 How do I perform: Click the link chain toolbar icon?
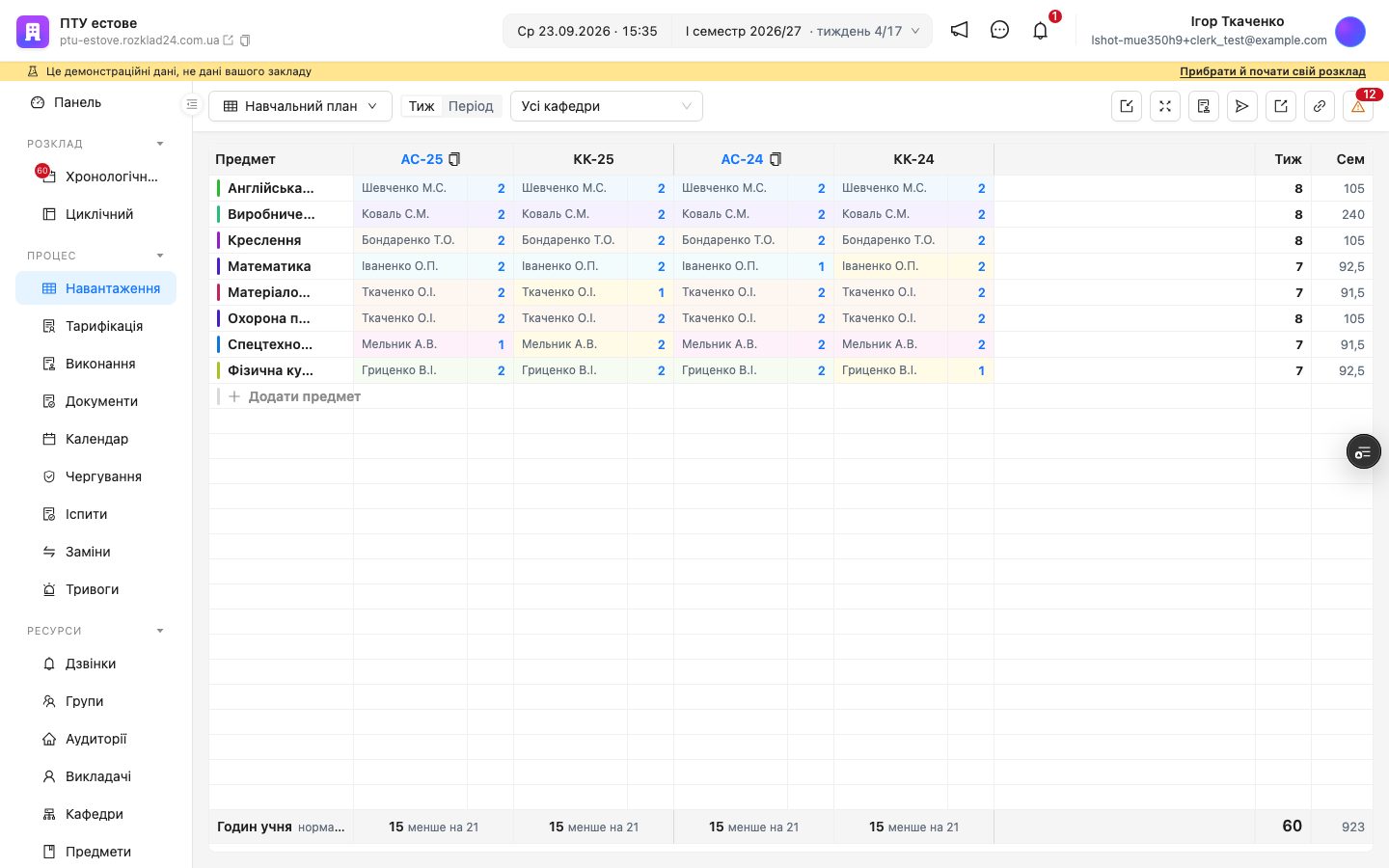tap(1320, 106)
